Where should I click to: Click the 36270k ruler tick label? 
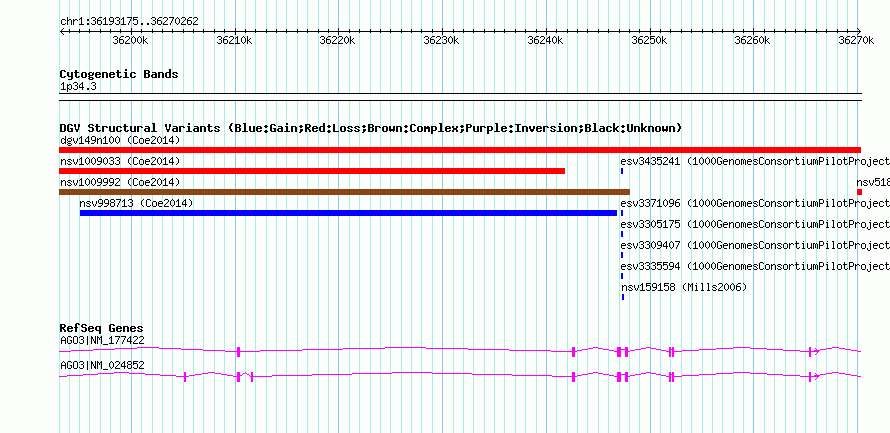[x=857, y=40]
